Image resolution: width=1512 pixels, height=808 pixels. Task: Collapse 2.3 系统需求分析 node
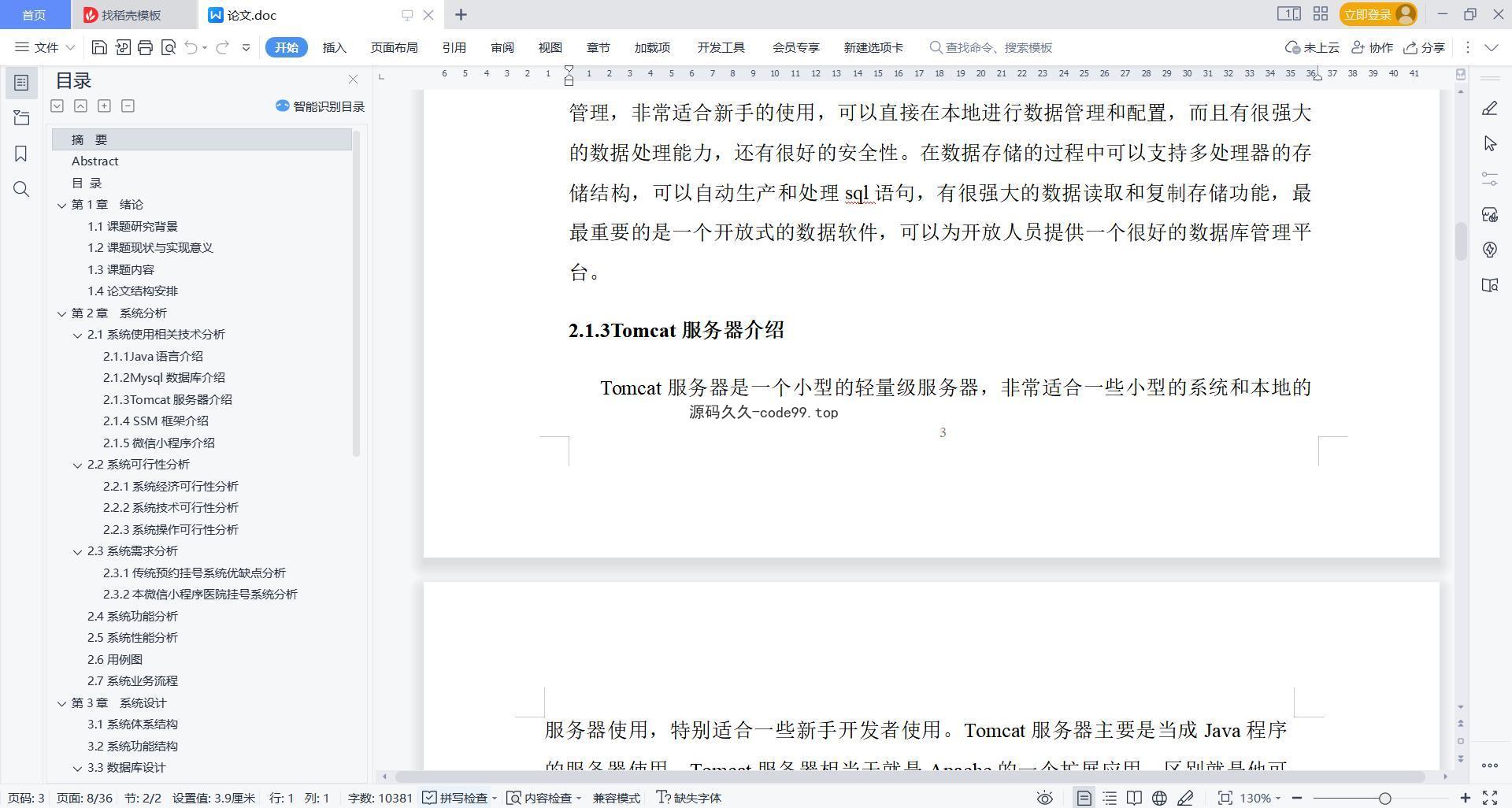coord(78,551)
